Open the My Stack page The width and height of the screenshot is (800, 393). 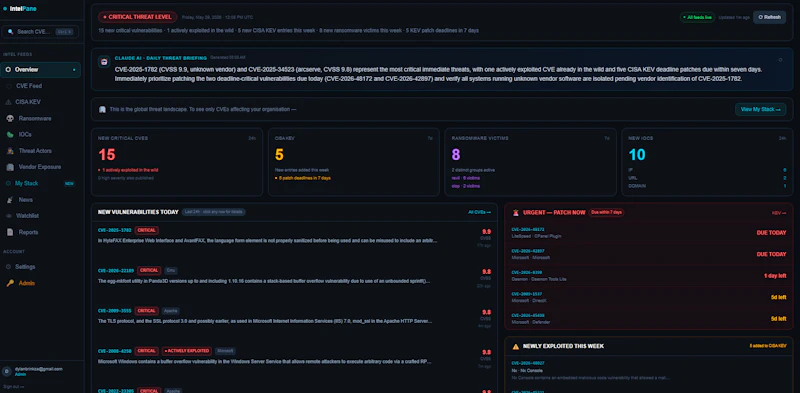pyautogui.click(x=40, y=183)
